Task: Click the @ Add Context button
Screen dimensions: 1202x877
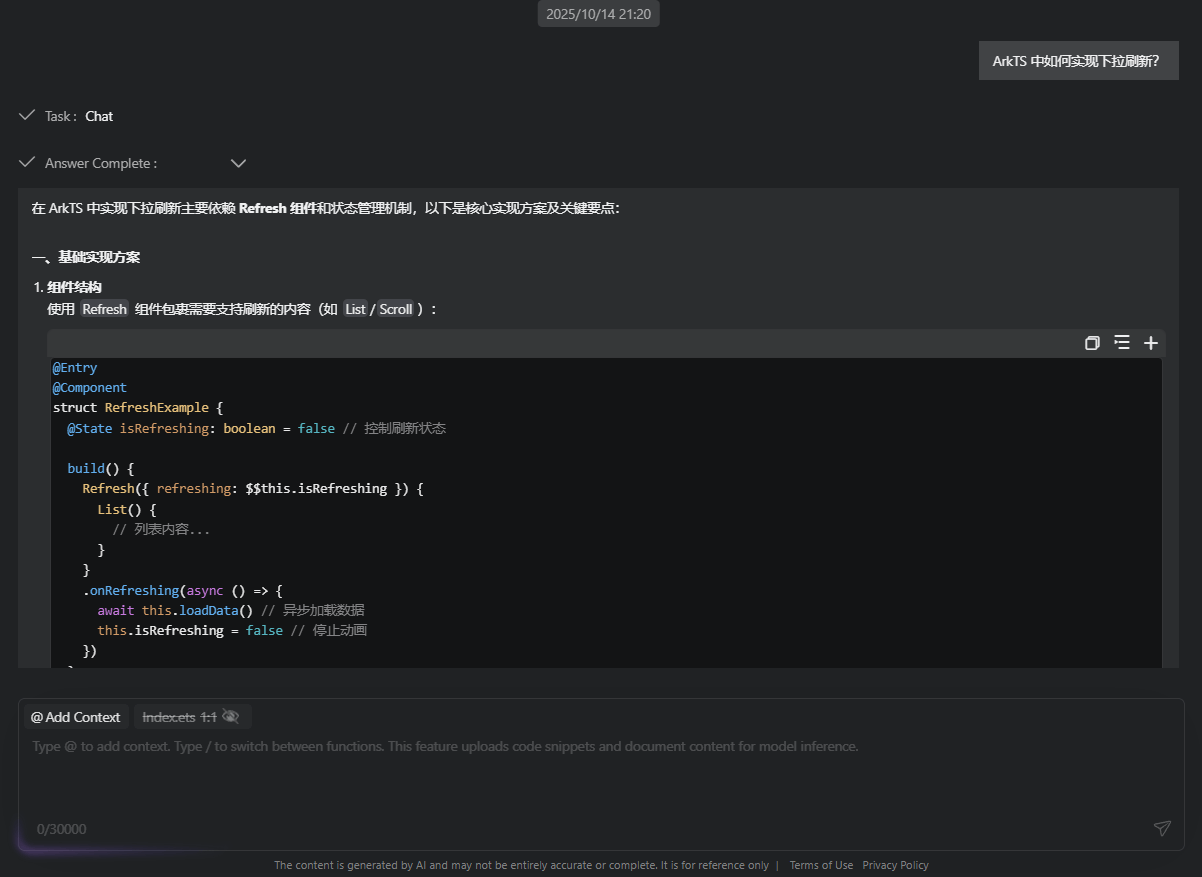Action: pyautogui.click(x=76, y=717)
